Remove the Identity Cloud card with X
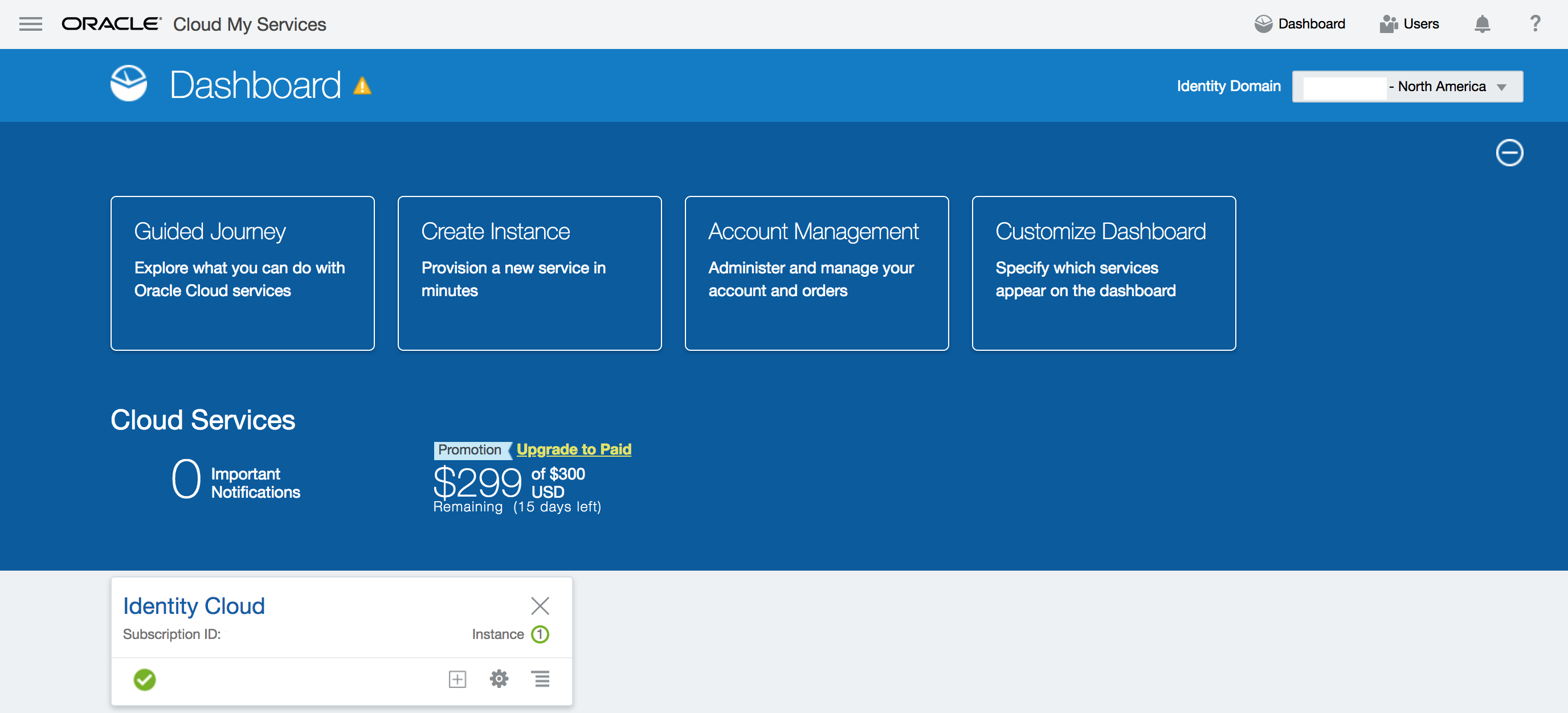This screenshot has height=713, width=1568. coord(540,605)
